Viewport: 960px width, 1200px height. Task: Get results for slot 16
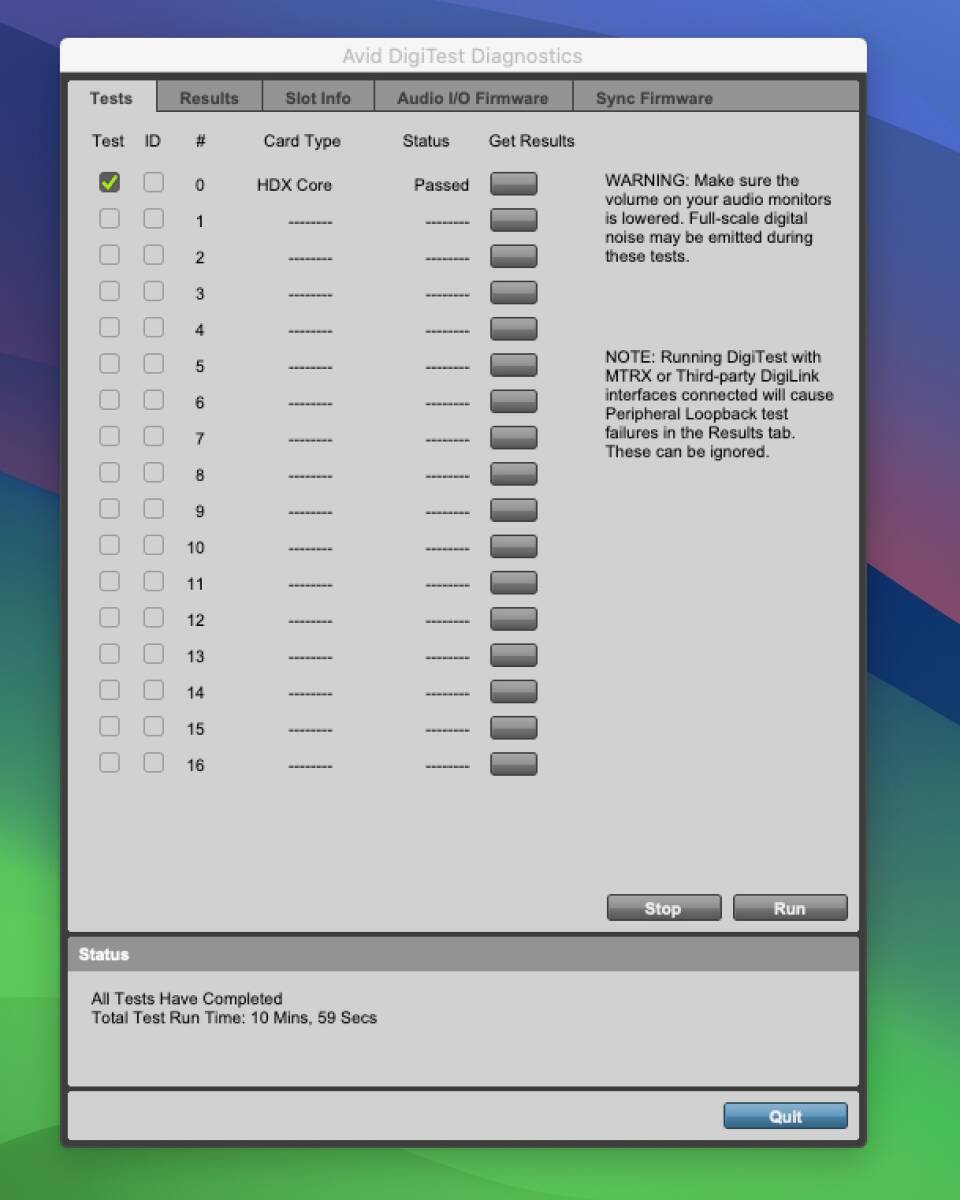tap(513, 764)
